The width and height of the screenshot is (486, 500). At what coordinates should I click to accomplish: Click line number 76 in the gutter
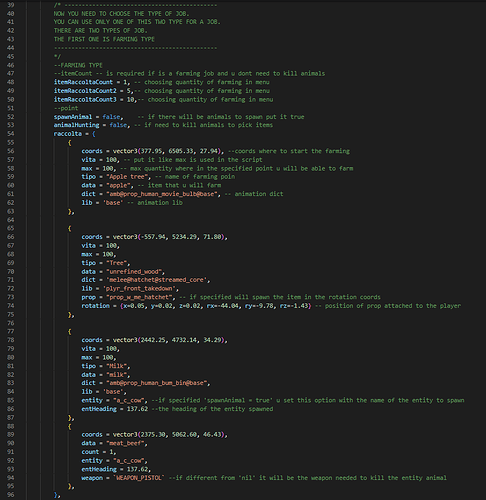[11, 323]
